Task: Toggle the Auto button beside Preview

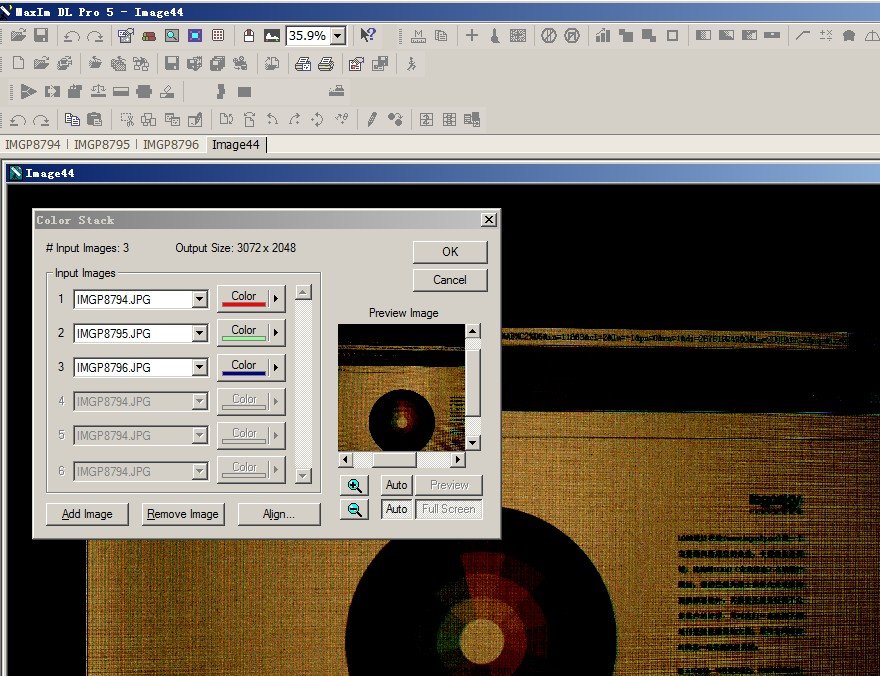Action: click(396, 485)
